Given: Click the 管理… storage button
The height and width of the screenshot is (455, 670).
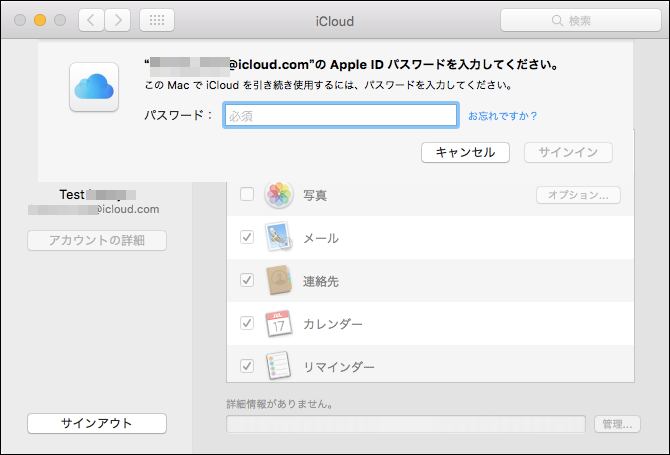Looking at the screenshot, I should click(617, 424).
